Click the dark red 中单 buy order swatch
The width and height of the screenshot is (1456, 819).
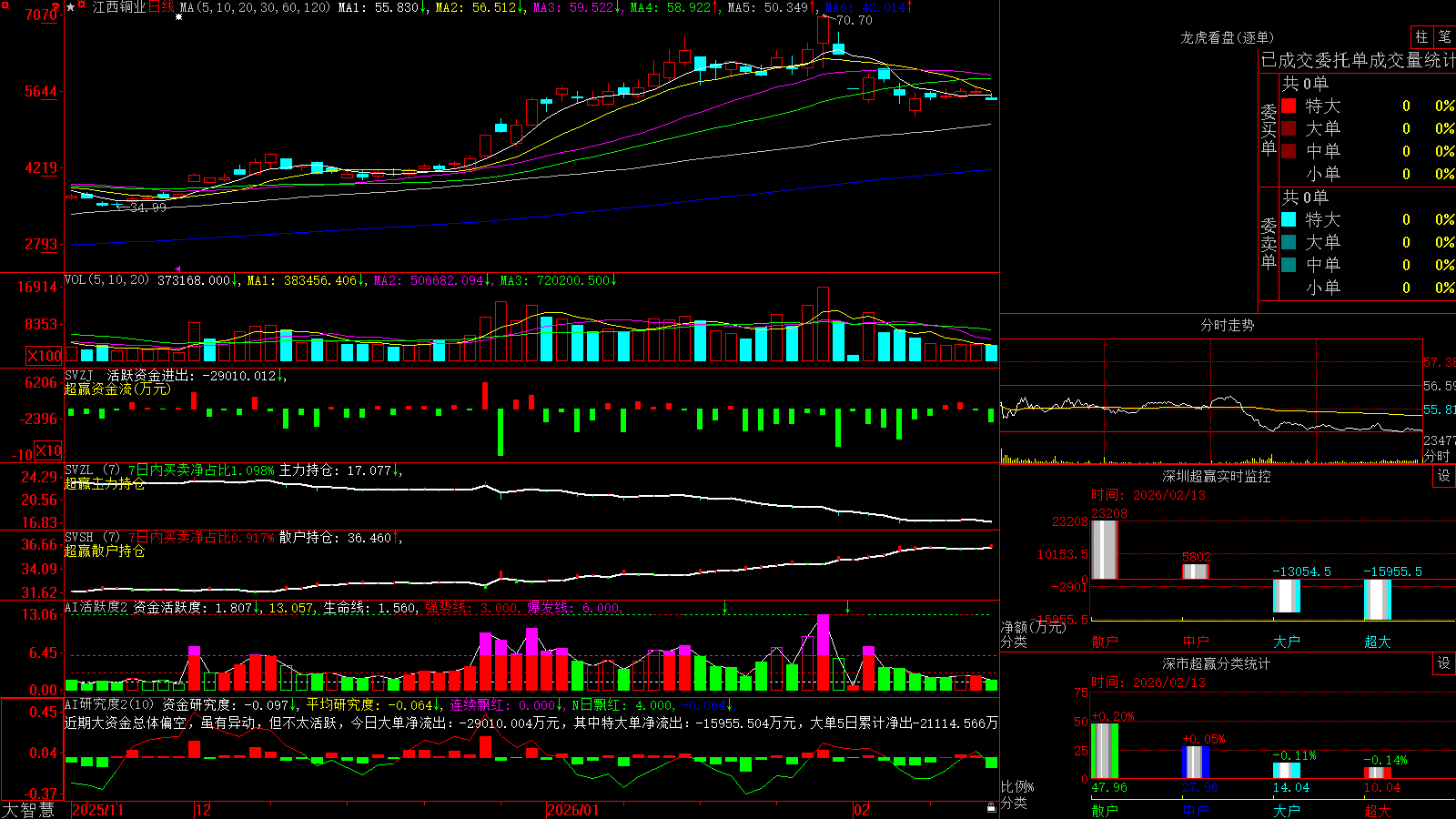click(1289, 151)
